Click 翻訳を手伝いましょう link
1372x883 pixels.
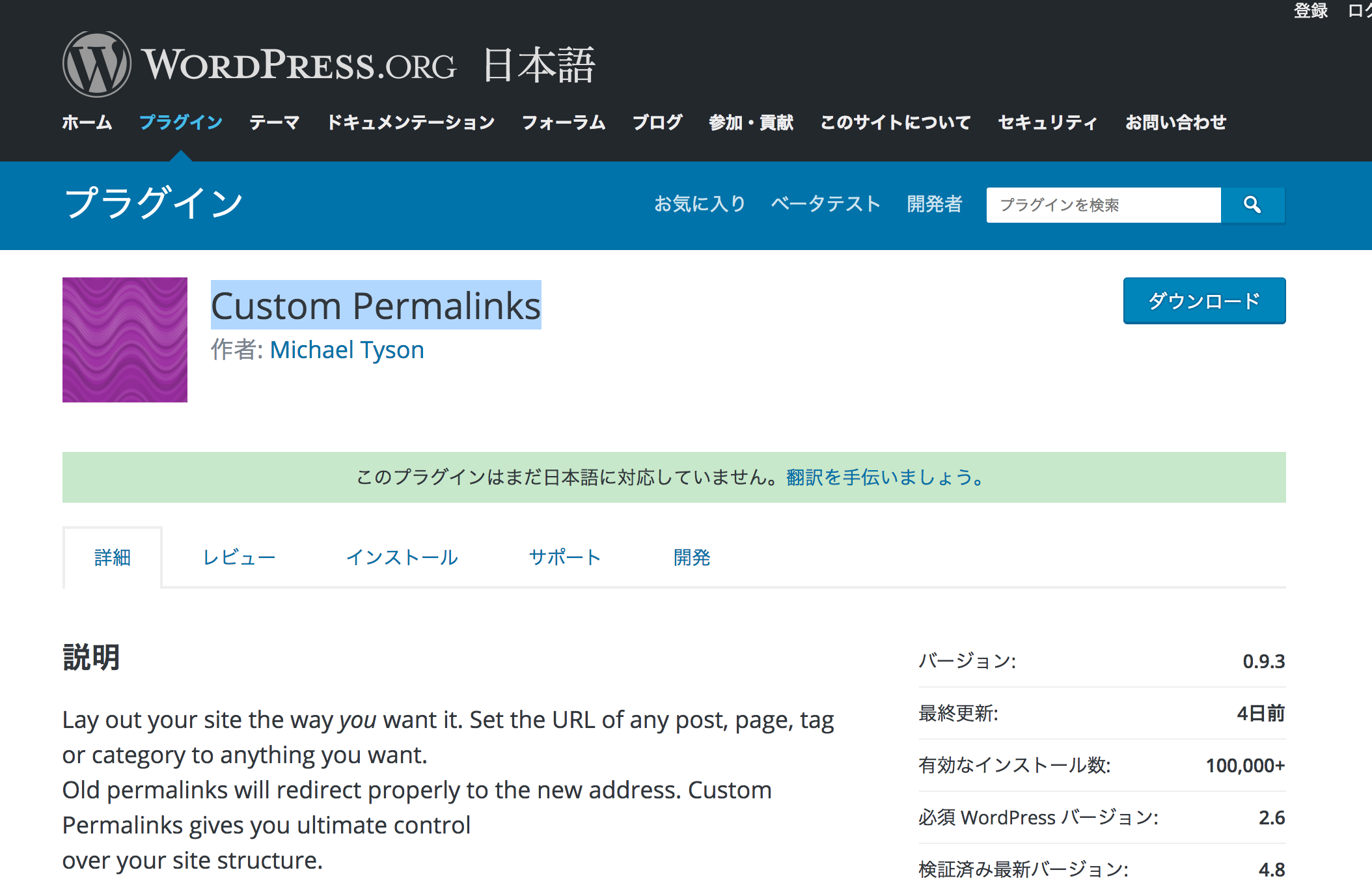click(885, 477)
